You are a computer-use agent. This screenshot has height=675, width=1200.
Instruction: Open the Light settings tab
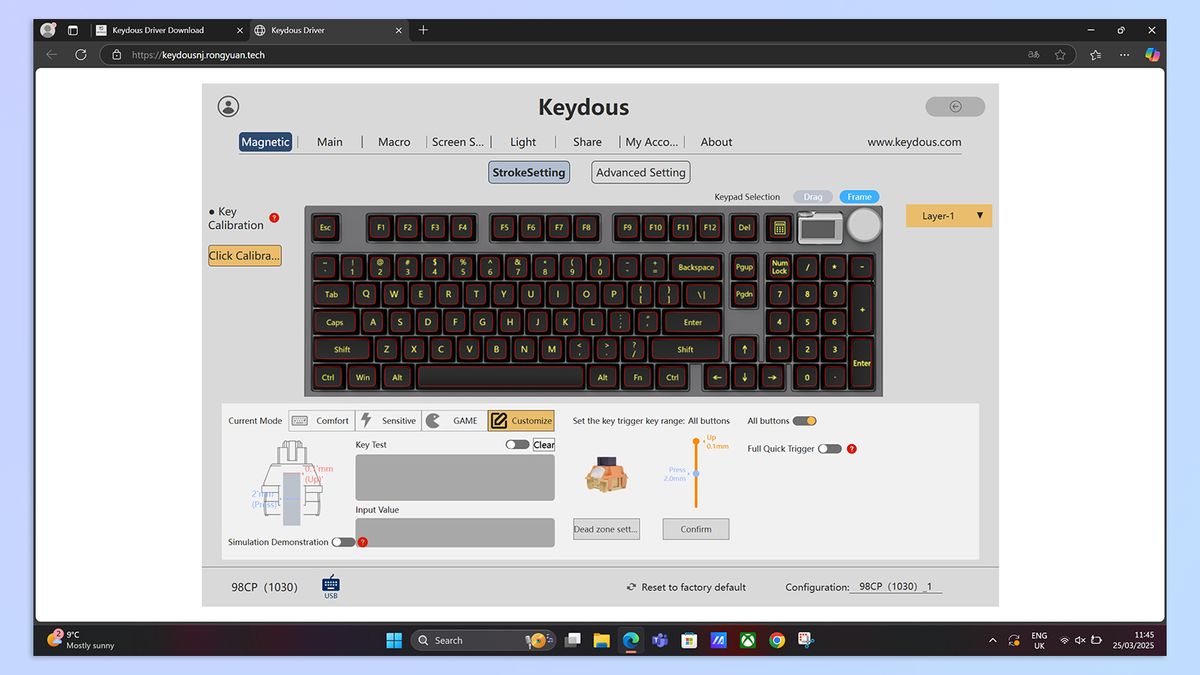523,141
